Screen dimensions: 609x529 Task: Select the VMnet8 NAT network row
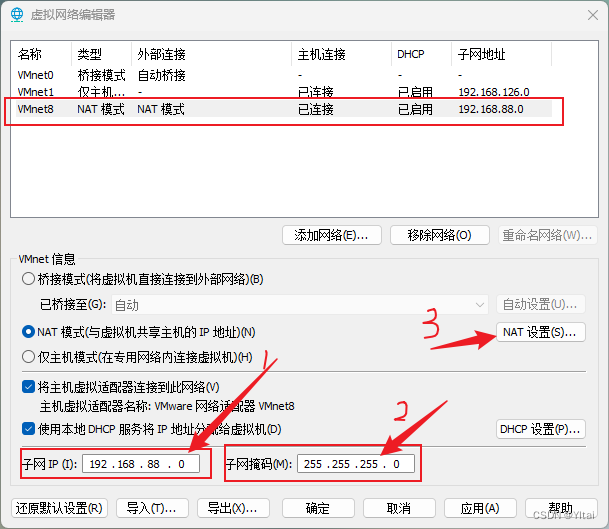[x=284, y=109]
